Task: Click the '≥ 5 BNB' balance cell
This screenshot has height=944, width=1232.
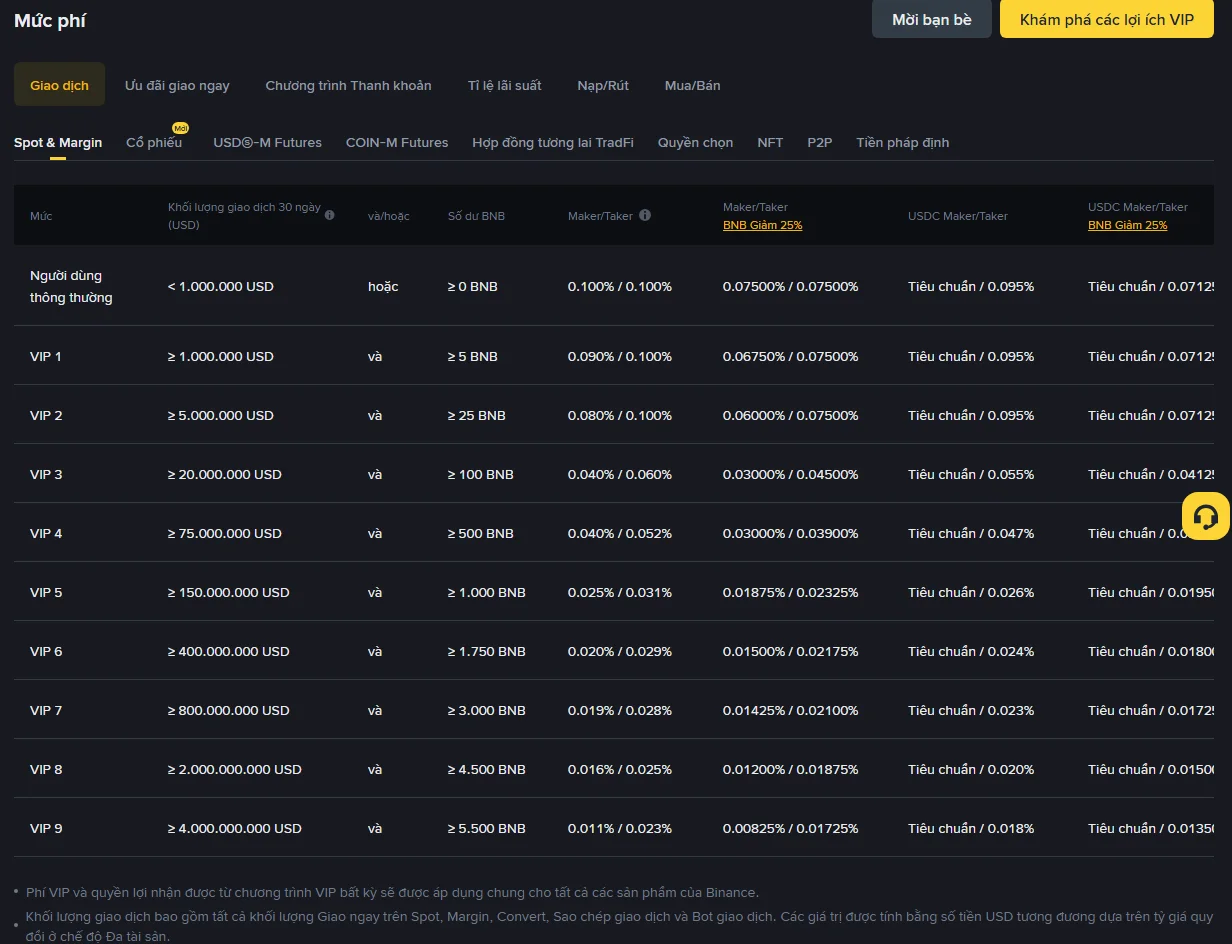Action: pyautogui.click(x=473, y=356)
